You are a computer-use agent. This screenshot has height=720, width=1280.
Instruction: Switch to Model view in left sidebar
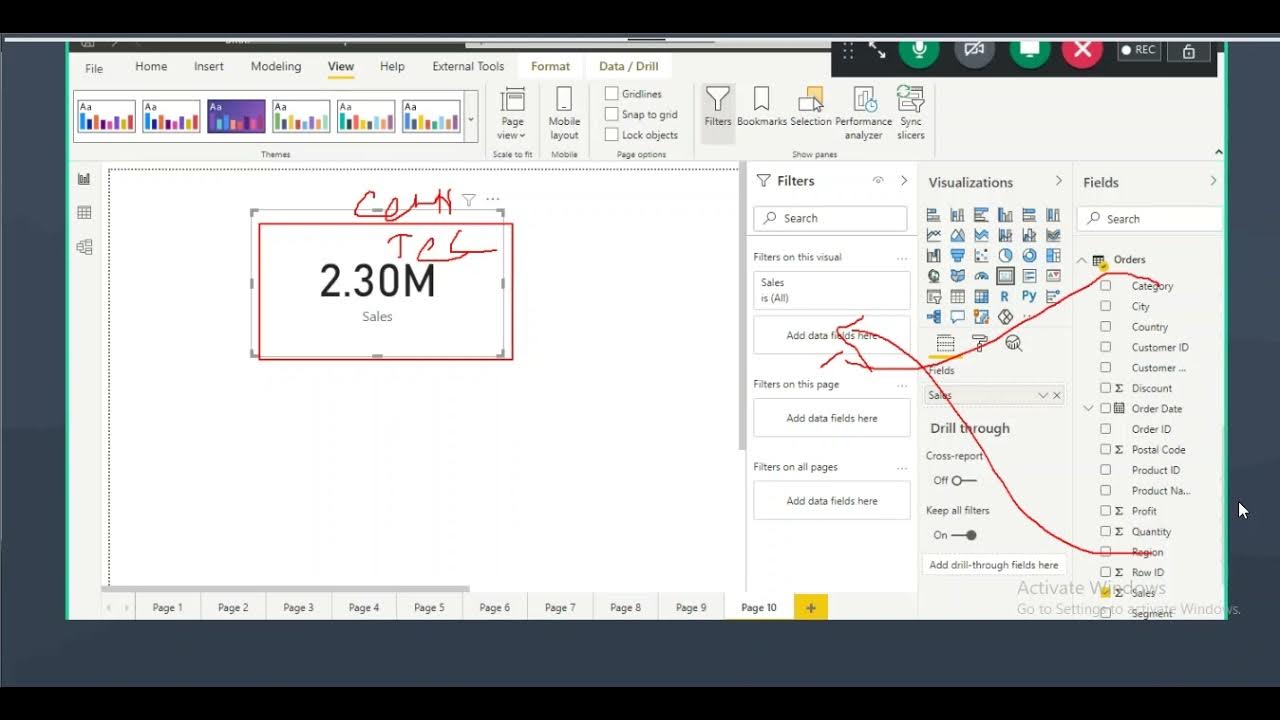tap(84, 247)
